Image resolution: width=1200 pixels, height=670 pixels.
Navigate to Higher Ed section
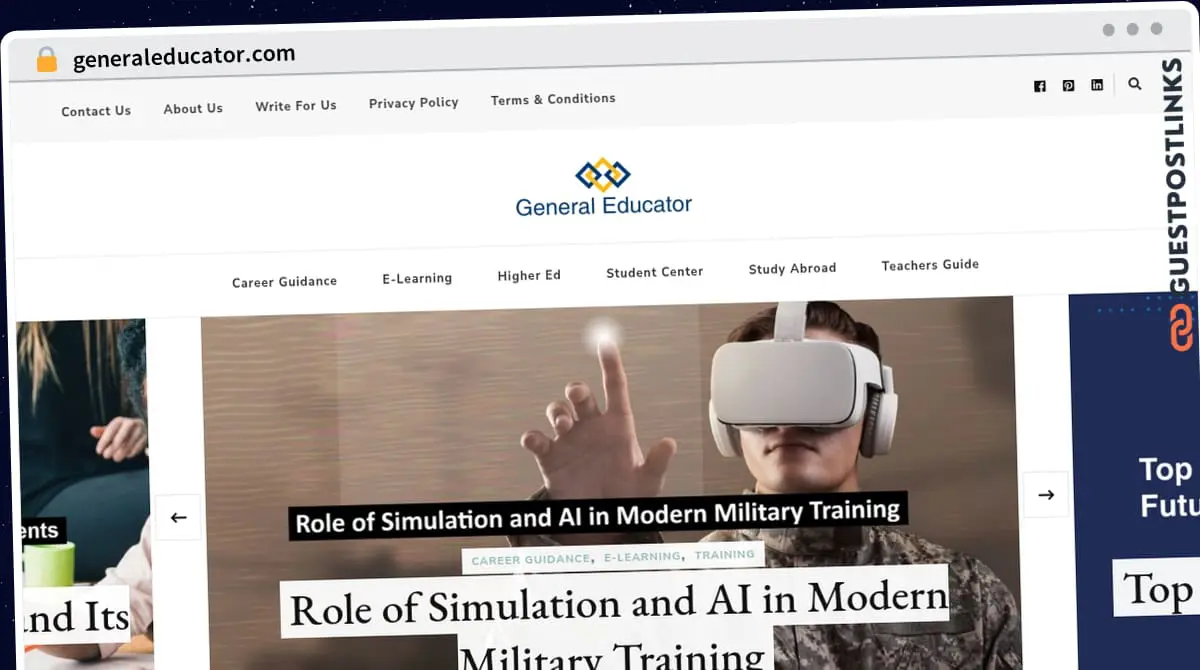point(529,276)
